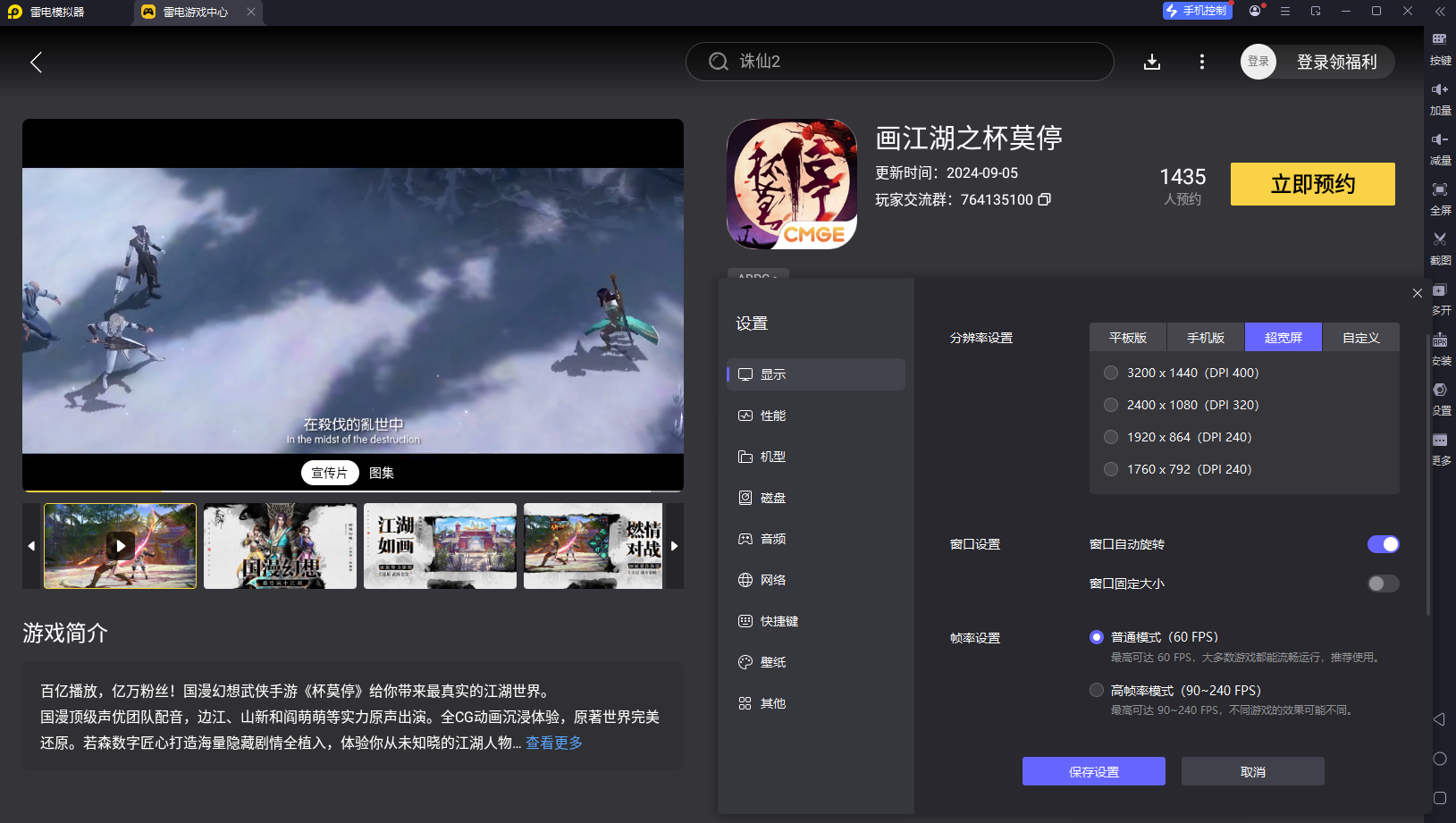Enable 窗口固定大小 switch

coord(1383,584)
